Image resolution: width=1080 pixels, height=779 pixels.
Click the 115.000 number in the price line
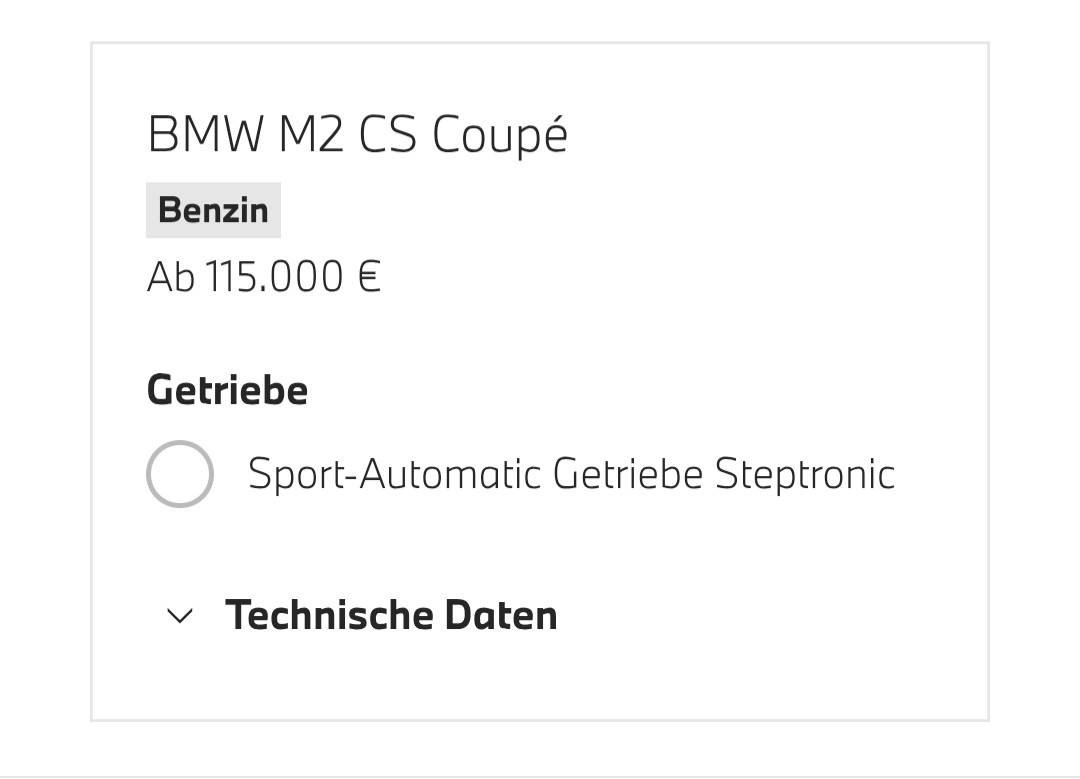[274, 277]
